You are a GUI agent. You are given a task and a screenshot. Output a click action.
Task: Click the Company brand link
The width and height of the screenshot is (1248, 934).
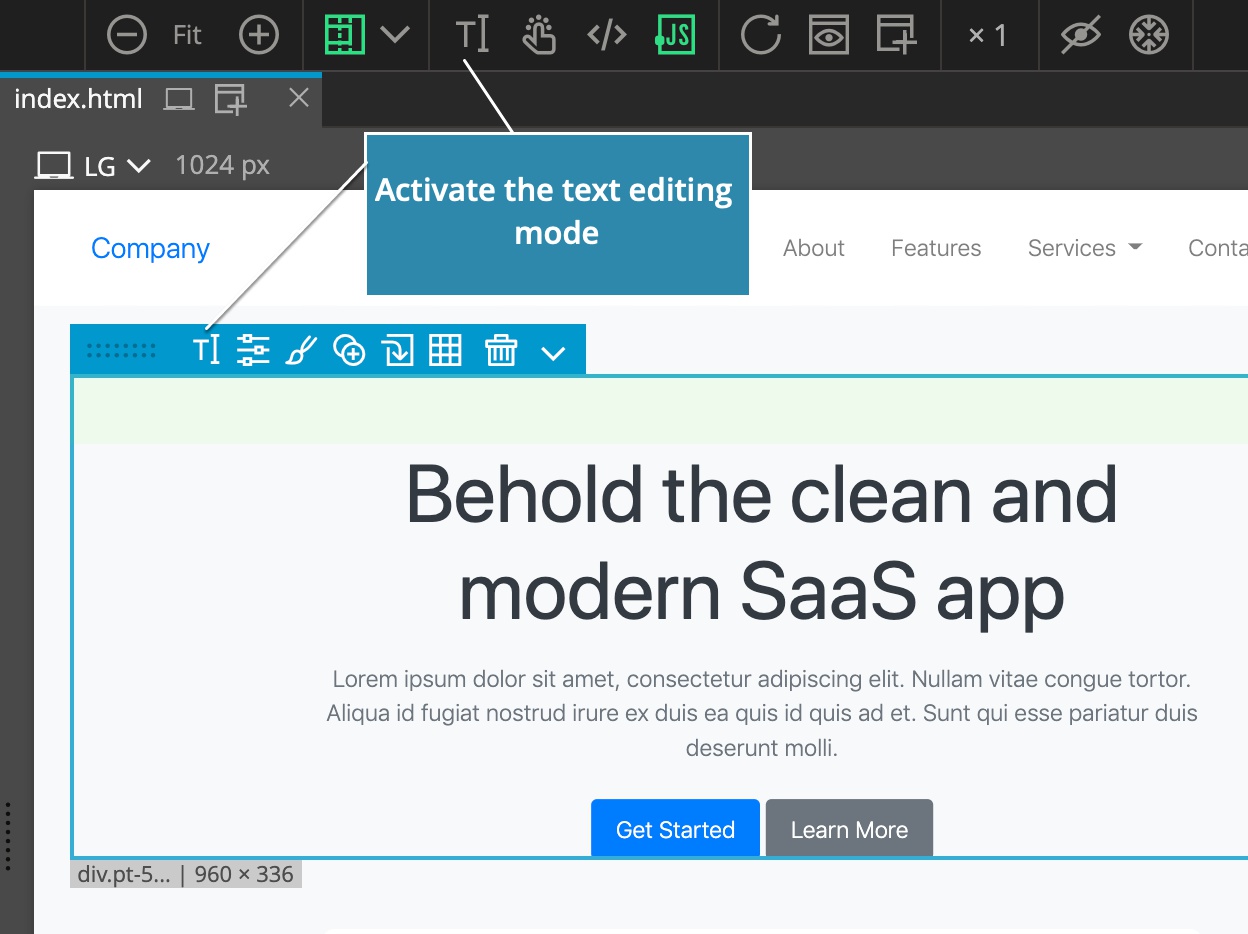pos(150,248)
